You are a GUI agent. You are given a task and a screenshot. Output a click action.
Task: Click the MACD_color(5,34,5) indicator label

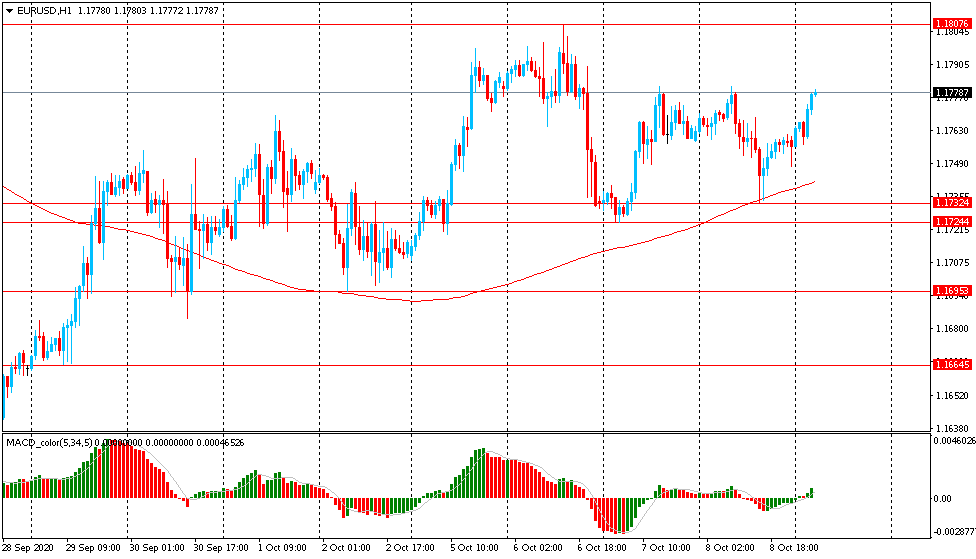(x=49, y=443)
